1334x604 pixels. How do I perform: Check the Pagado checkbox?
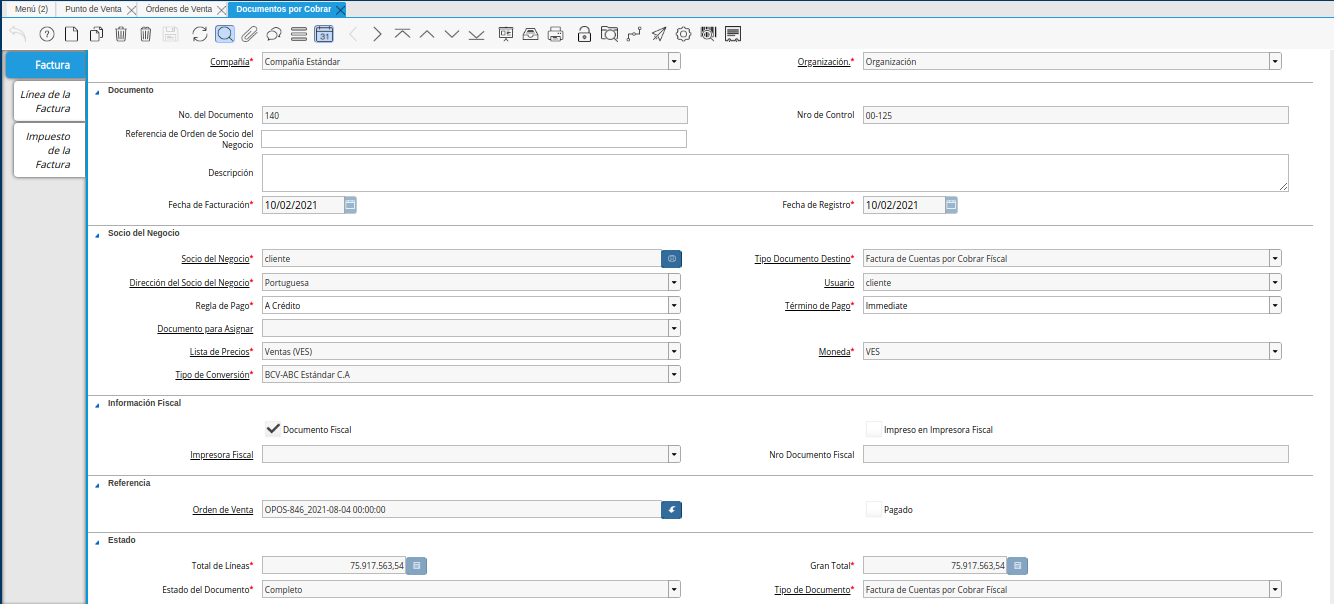click(x=874, y=509)
